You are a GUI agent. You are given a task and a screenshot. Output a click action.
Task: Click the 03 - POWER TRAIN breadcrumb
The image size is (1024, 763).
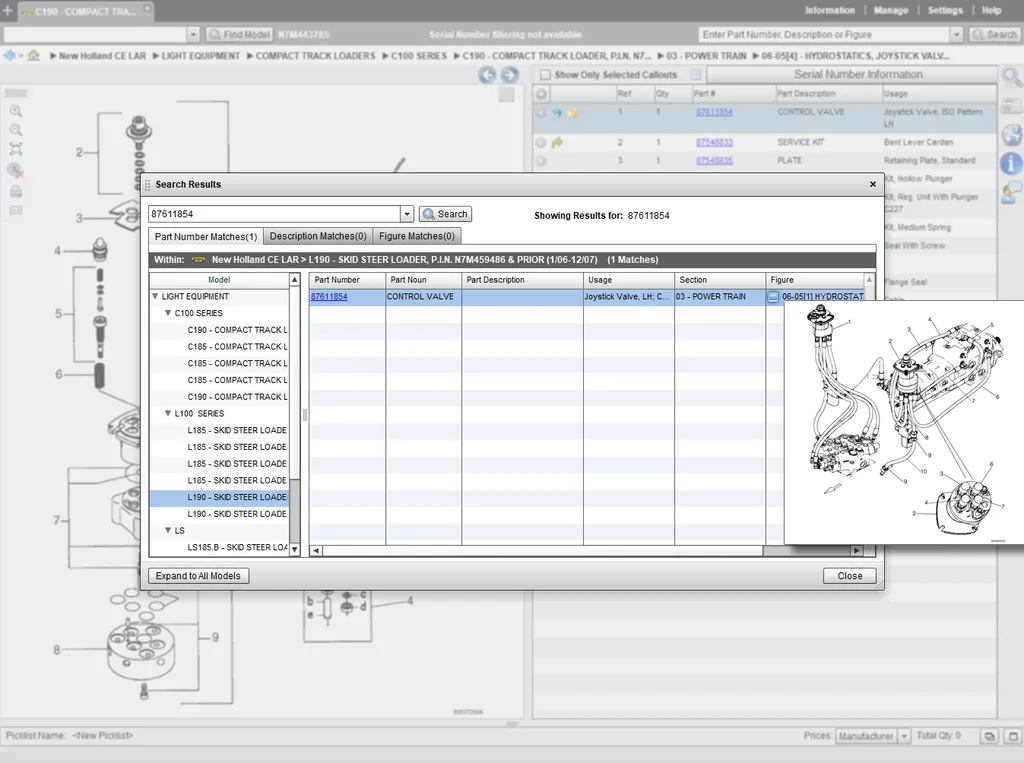[x=706, y=56]
